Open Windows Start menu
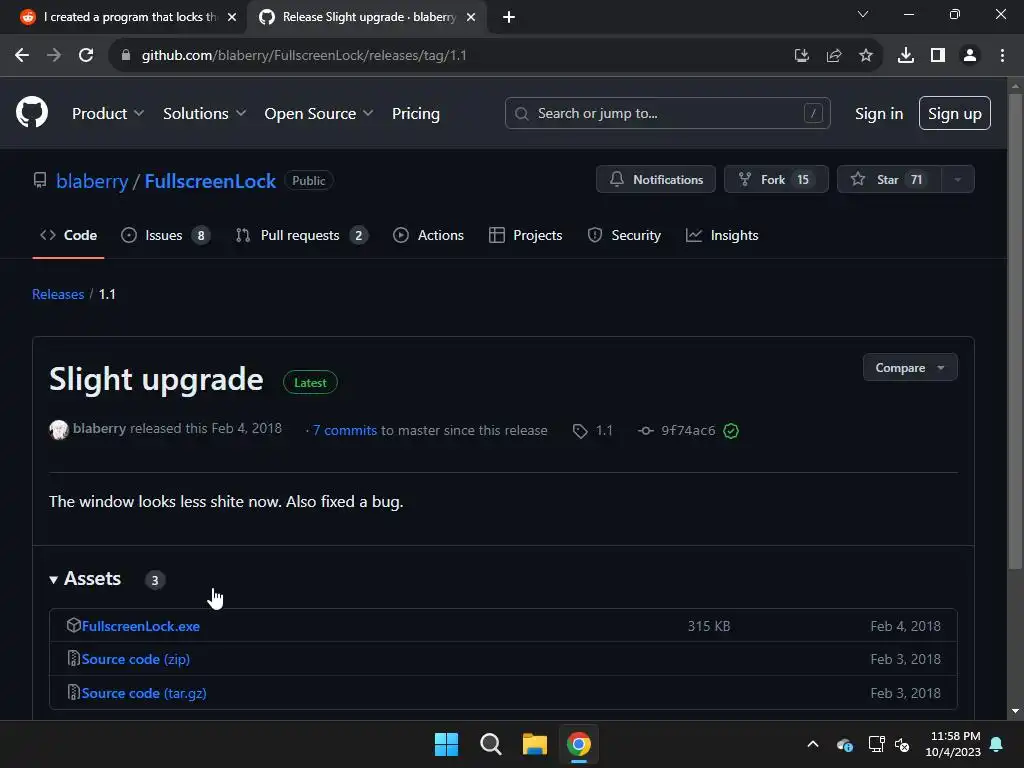 (x=447, y=744)
